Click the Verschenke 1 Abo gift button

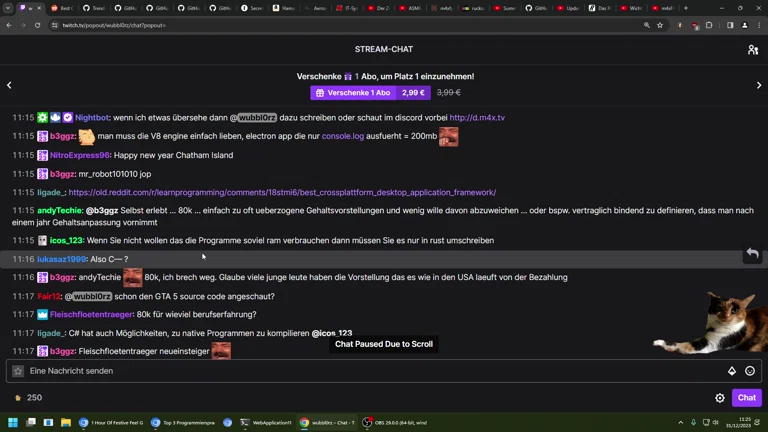point(370,93)
